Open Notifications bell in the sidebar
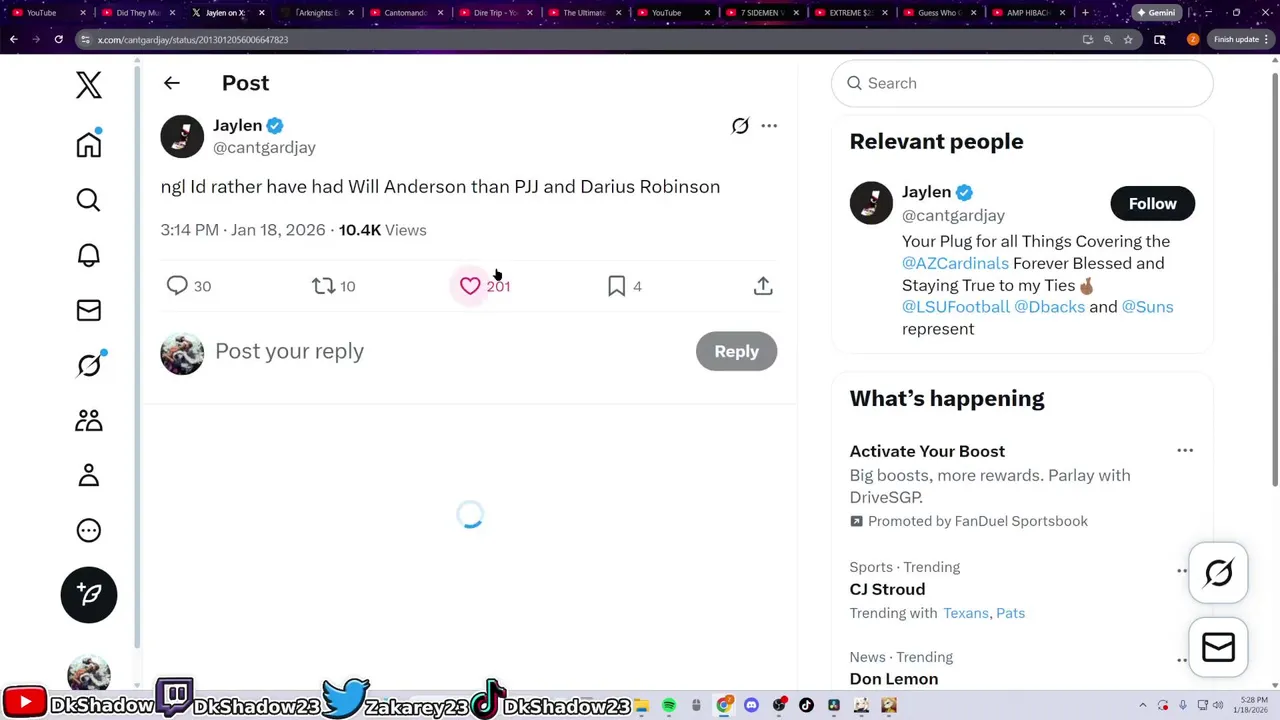Screen dimensions: 1280x720 89,255
